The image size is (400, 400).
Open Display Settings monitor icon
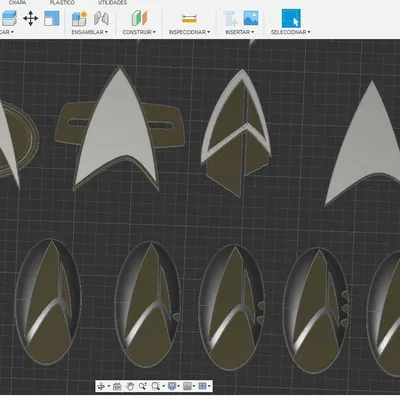tap(172, 386)
